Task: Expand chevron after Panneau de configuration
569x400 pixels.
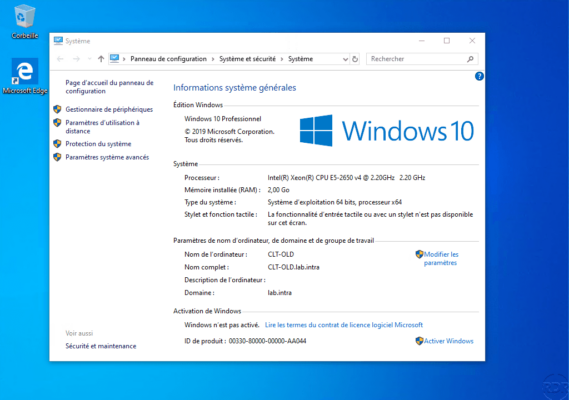Action: click(213, 59)
